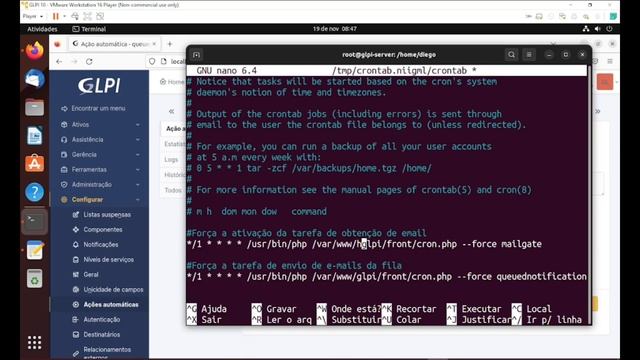Open the Geral configuration entry

click(x=91, y=275)
